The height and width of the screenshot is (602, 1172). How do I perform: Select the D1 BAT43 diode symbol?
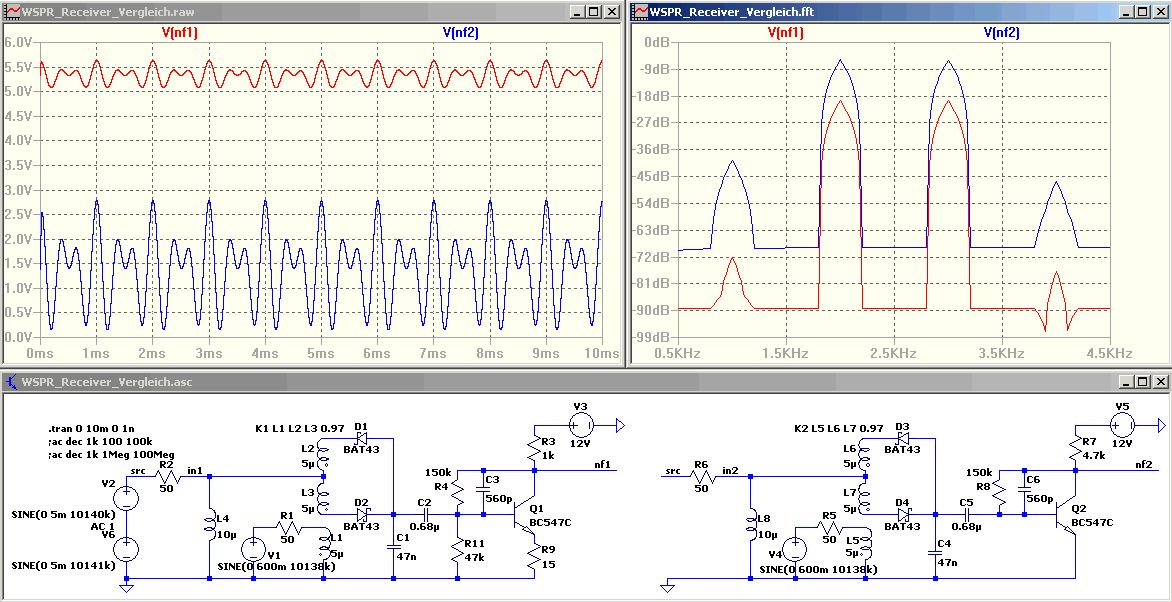click(x=361, y=438)
